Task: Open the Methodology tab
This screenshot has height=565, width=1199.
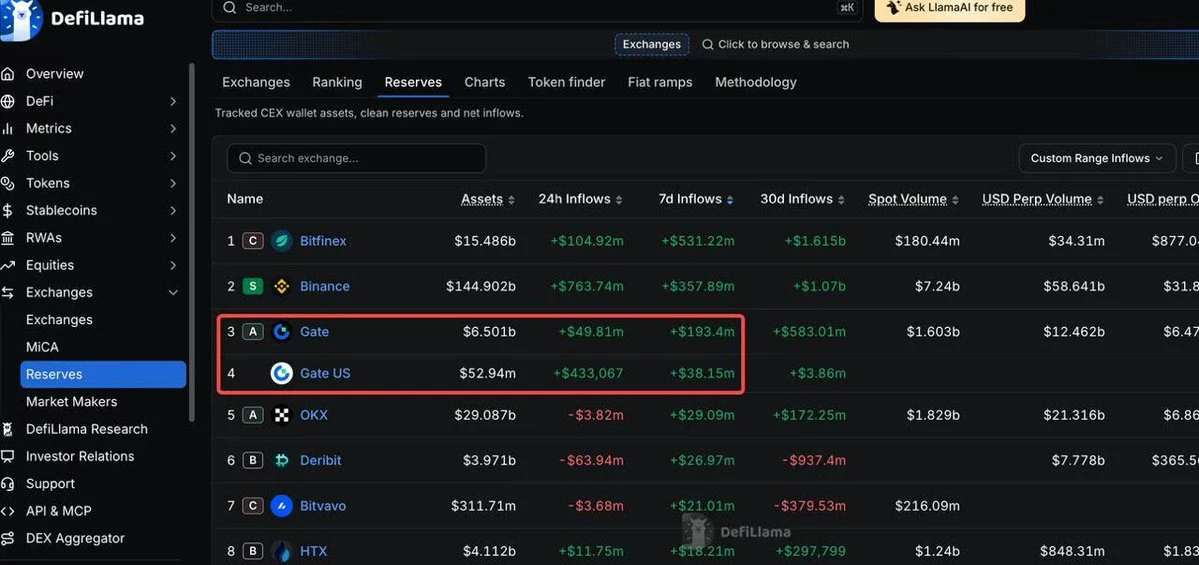Action: [x=755, y=82]
